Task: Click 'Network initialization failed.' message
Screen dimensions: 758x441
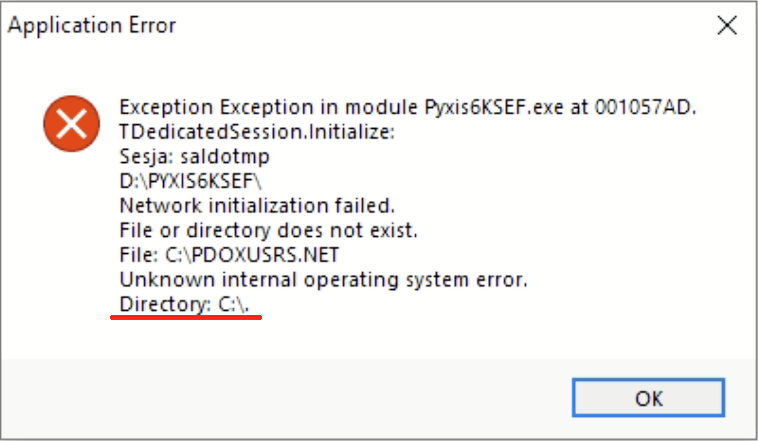Action: click(256, 206)
